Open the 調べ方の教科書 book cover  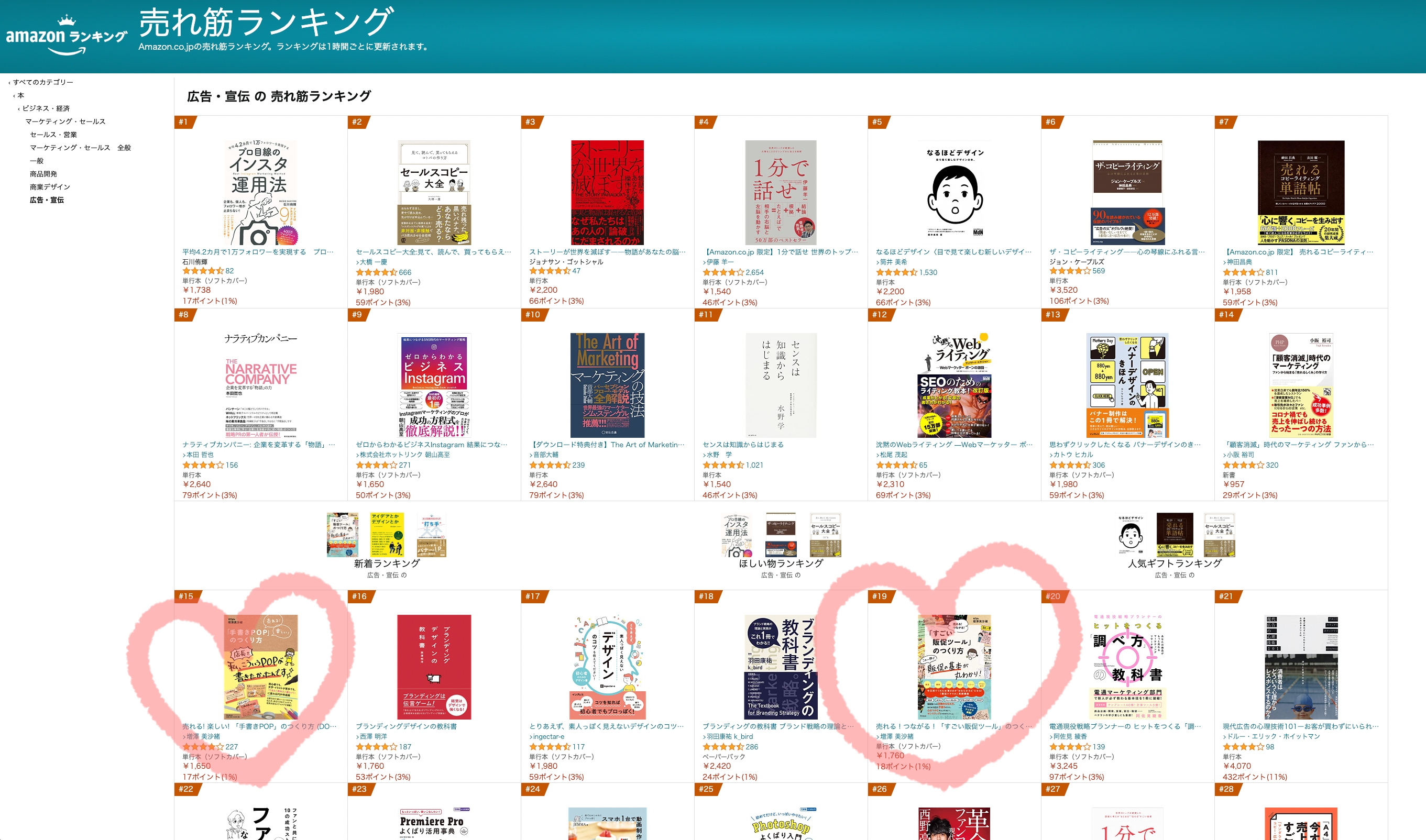(x=1127, y=667)
